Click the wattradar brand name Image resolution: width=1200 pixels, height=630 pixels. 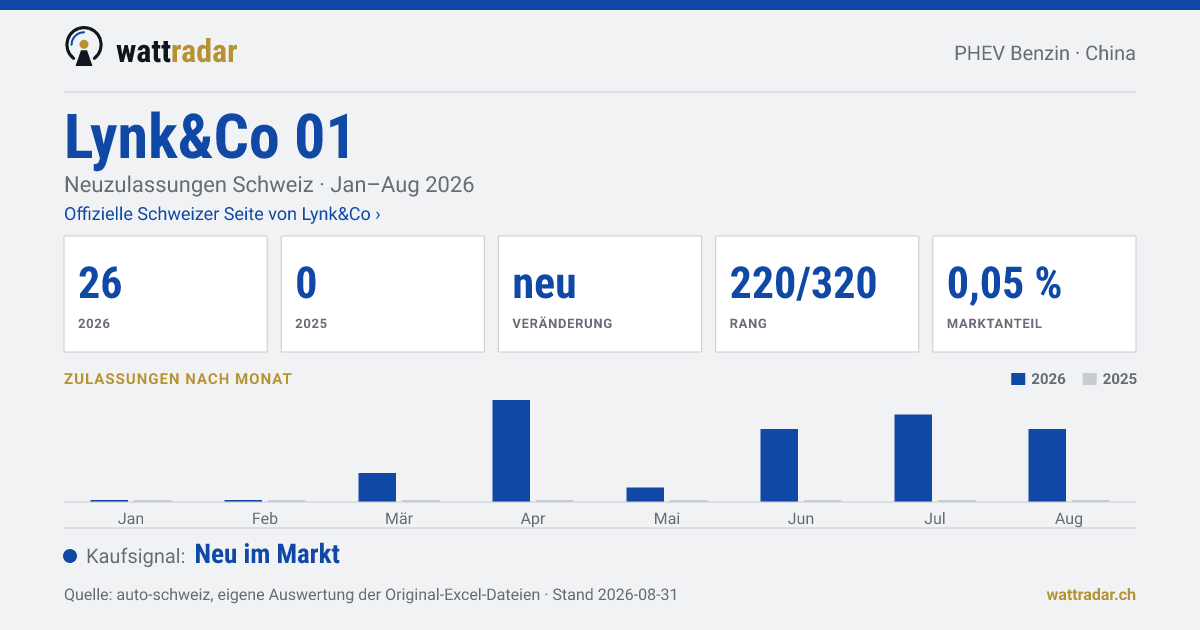(176, 51)
